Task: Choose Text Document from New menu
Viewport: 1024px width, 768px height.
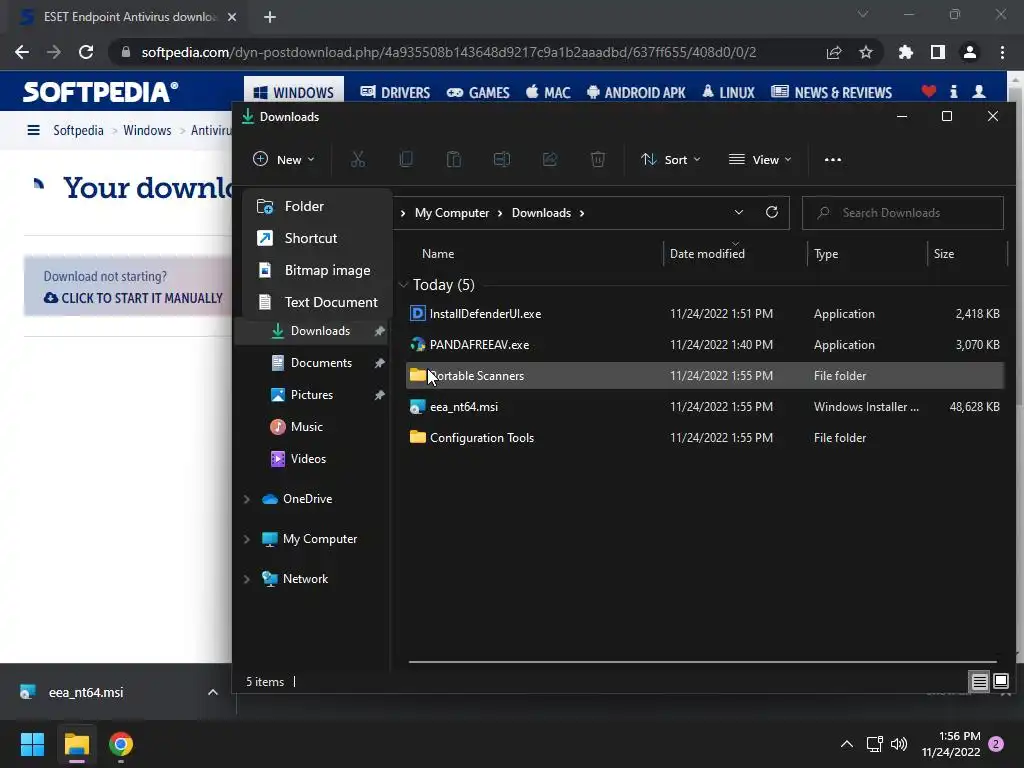Action: point(317,302)
